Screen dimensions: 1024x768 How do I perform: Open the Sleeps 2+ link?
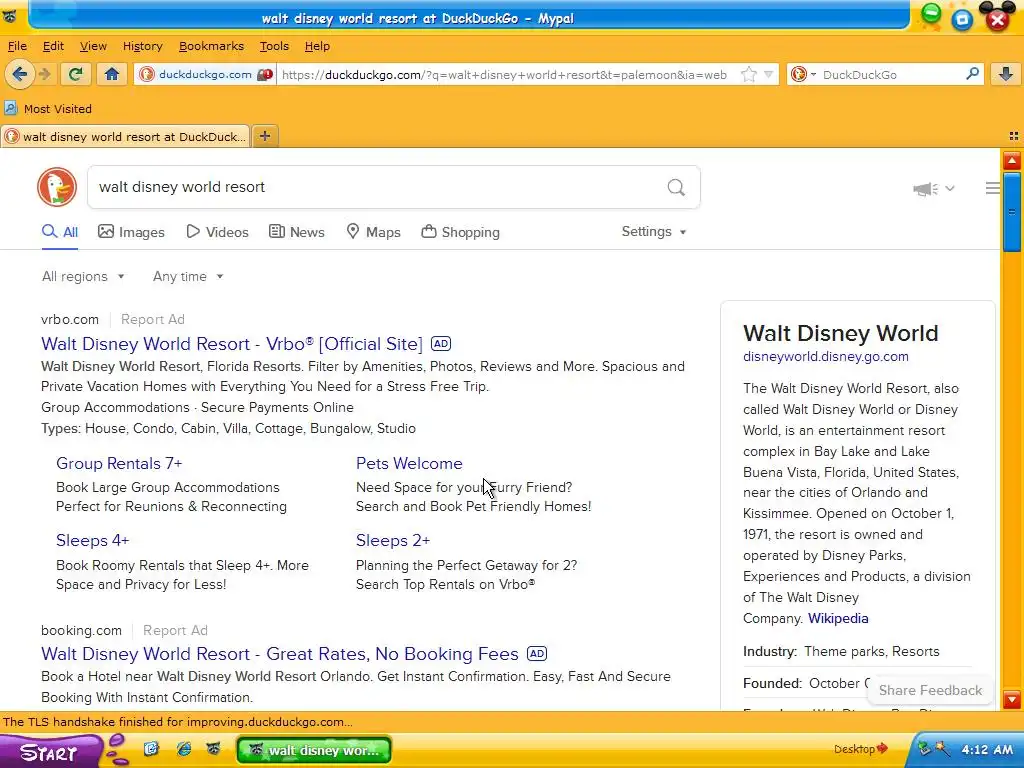click(392, 540)
